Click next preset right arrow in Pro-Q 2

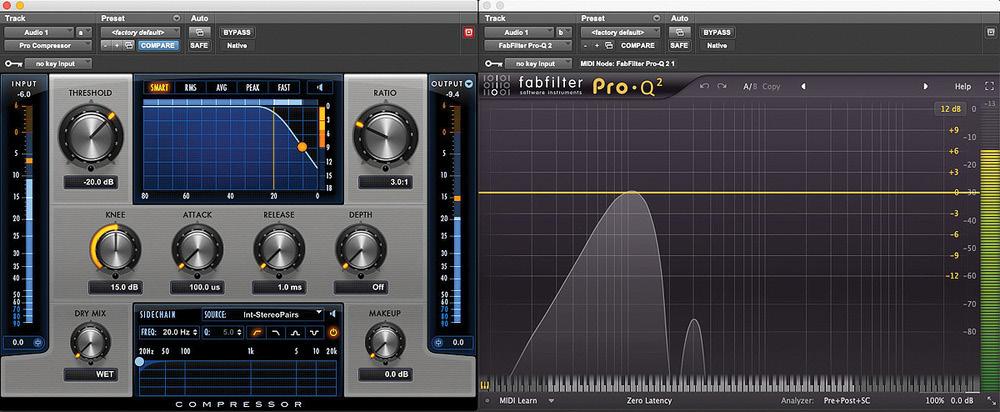click(x=925, y=86)
